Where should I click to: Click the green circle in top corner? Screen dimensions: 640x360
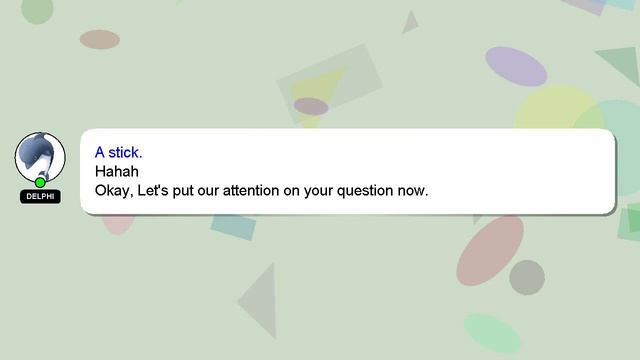tap(37, 10)
